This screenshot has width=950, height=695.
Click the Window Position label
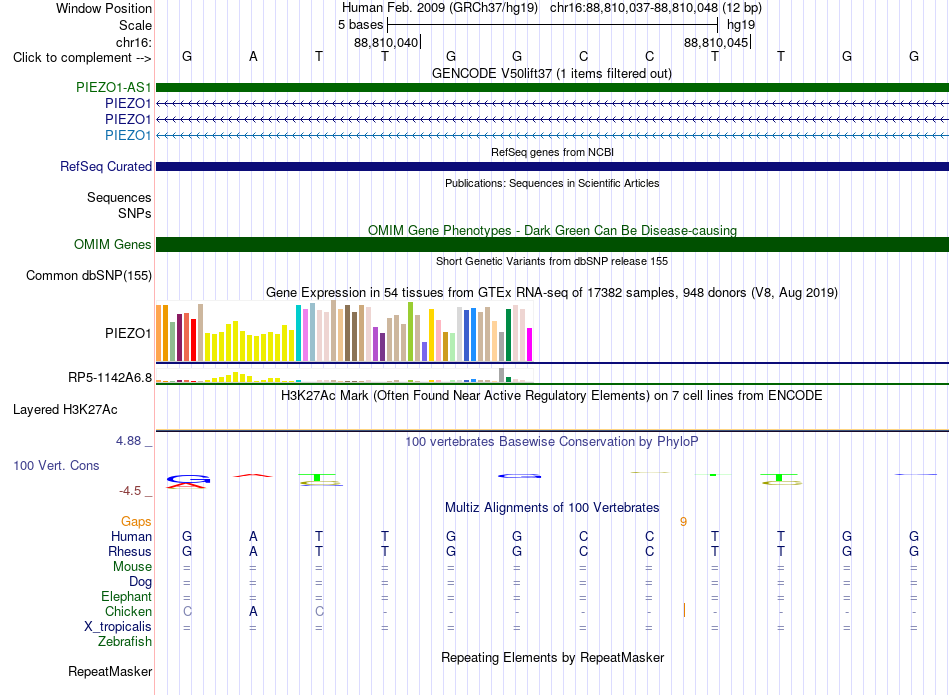click(104, 8)
